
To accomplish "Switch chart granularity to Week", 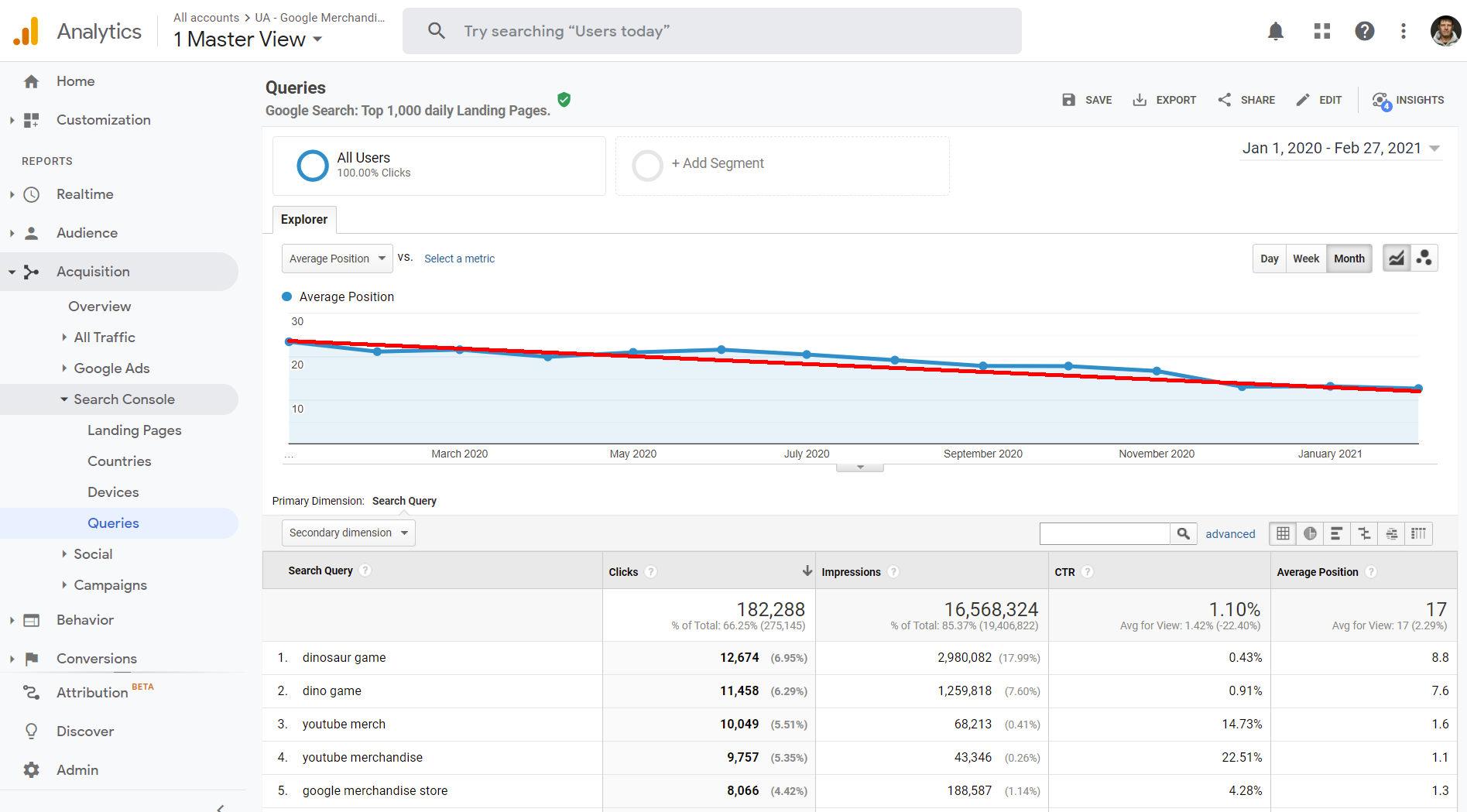I will [1305, 259].
